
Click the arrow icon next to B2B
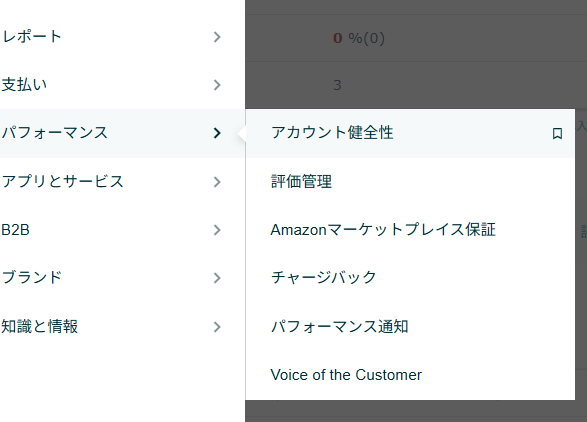tap(217, 230)
